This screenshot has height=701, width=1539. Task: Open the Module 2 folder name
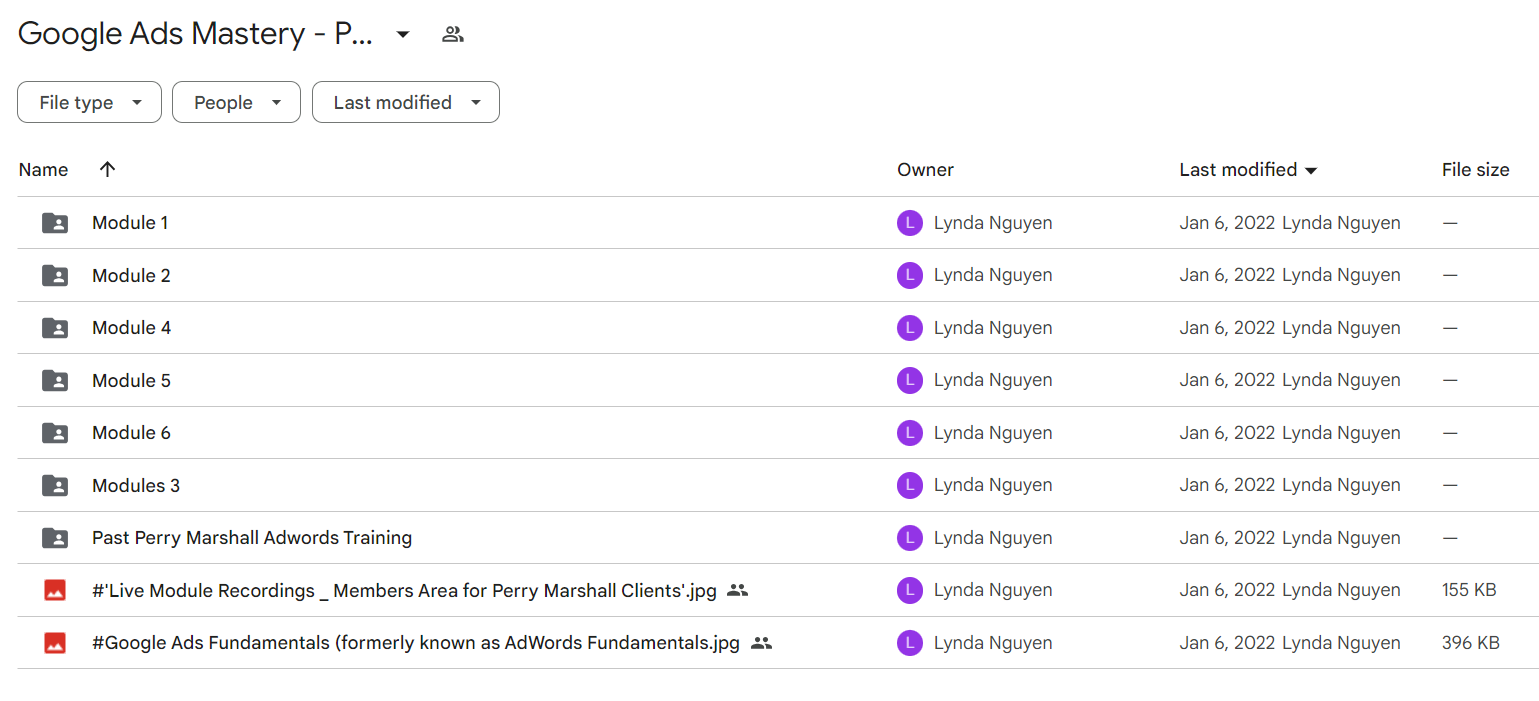[131, 275]
